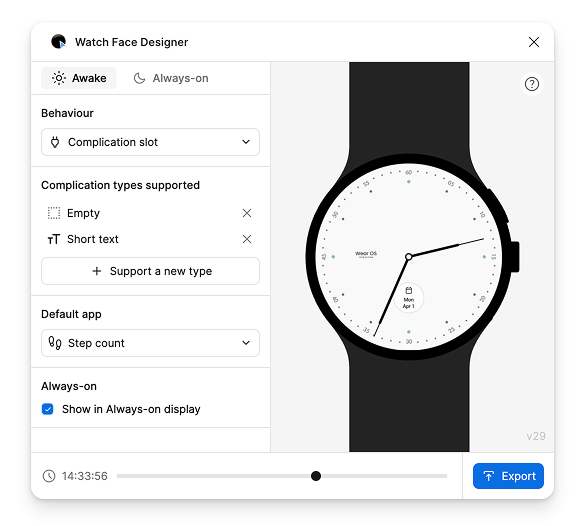Image resolution: width=581 pixels, height=526 pixels.
Task: Click the plug icon in Behaviour dropdown
Action: coord(55,142)
